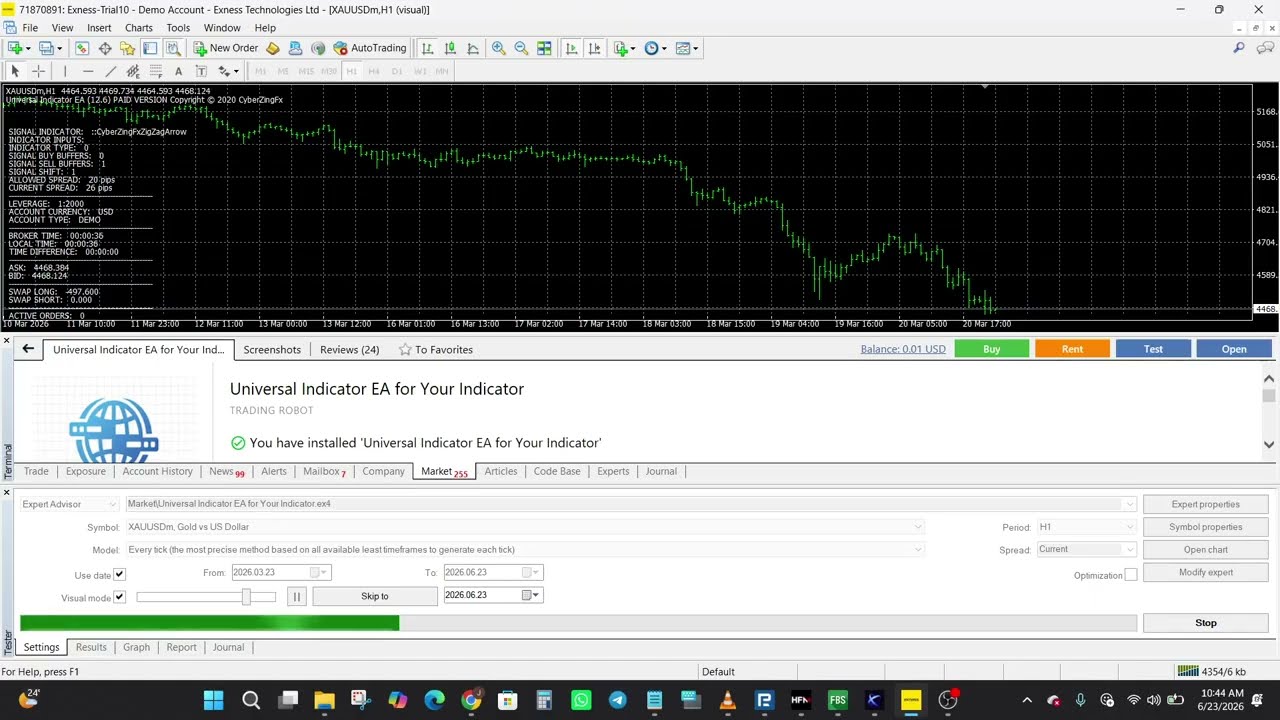This screenshot has height=720, width=1280.
Task: Select the Text Label tool
Action: [x=201, y=71]
